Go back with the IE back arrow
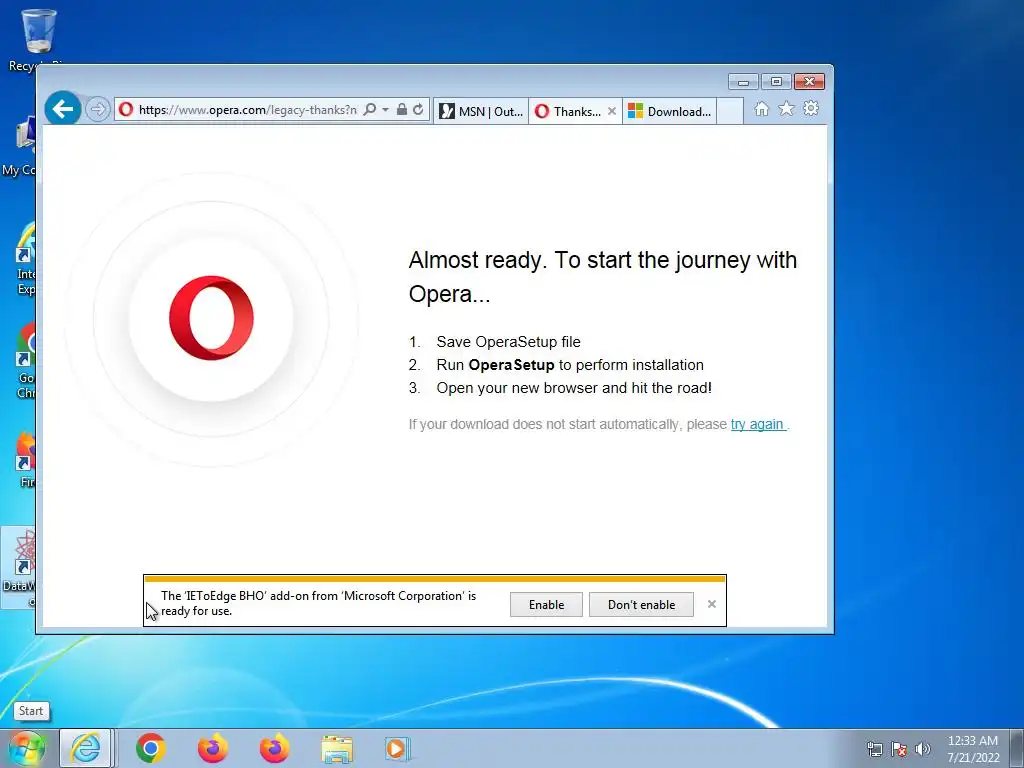The image size is (1024, 768). click(x=63, y=108)
